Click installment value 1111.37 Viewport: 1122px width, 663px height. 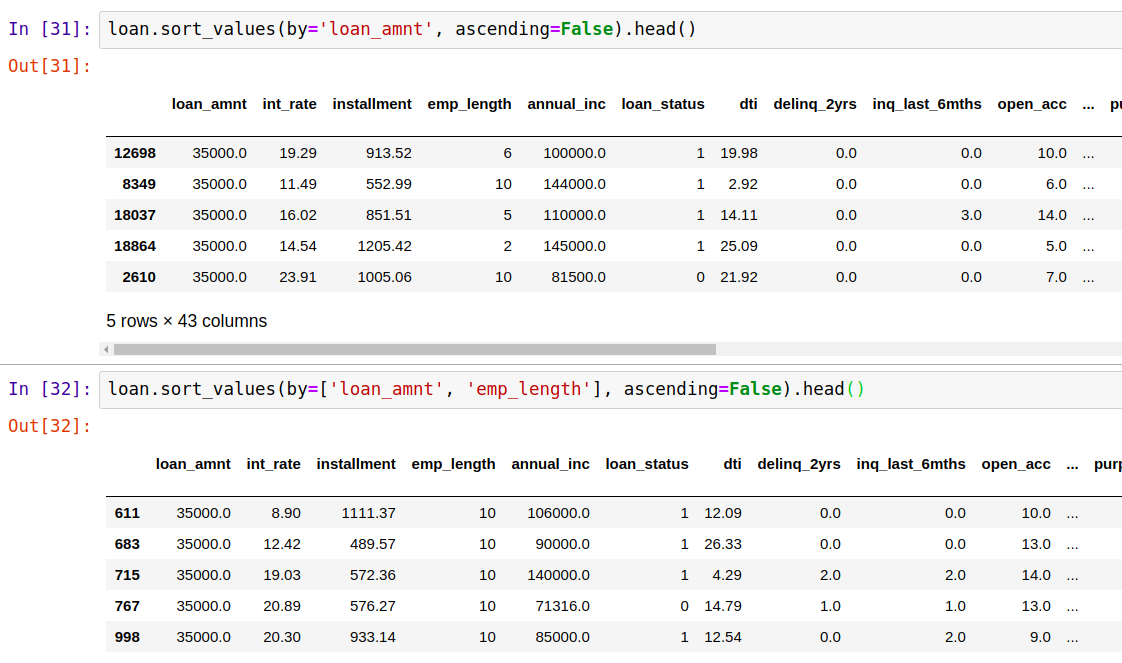pos(369,513)
